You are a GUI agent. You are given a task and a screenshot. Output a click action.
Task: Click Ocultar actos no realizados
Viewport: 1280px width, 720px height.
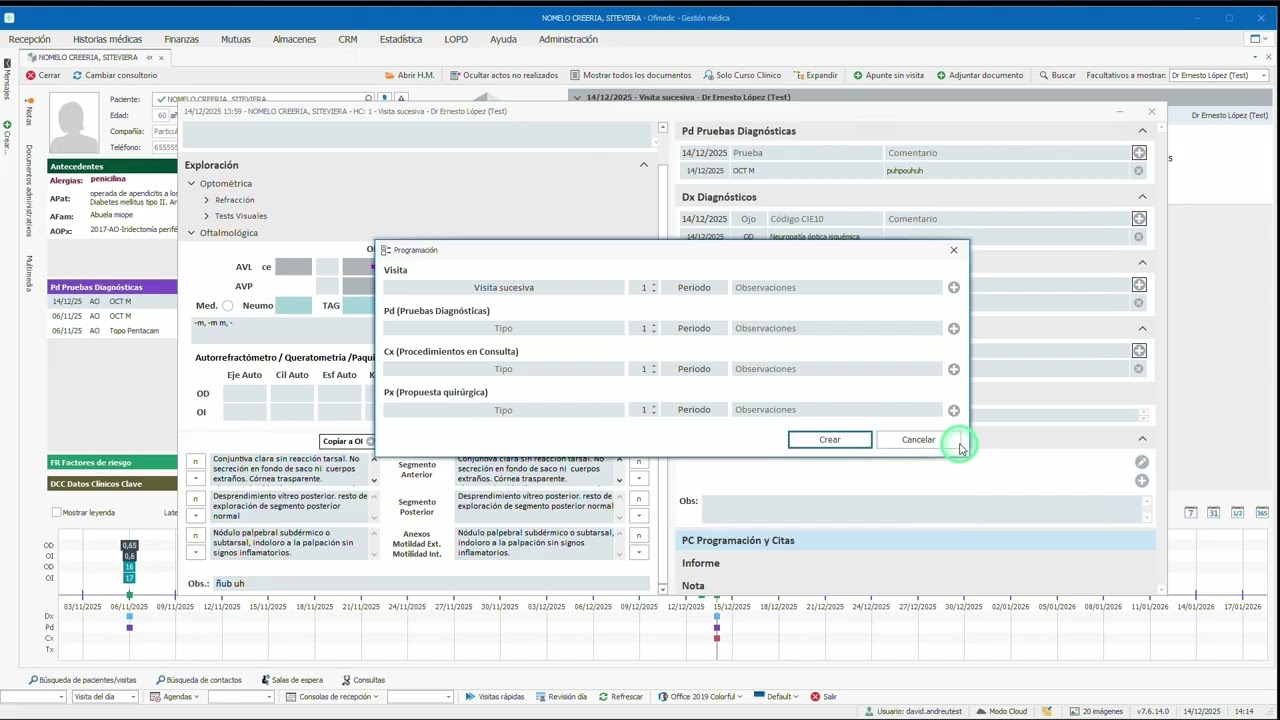[x=504, y=75]
